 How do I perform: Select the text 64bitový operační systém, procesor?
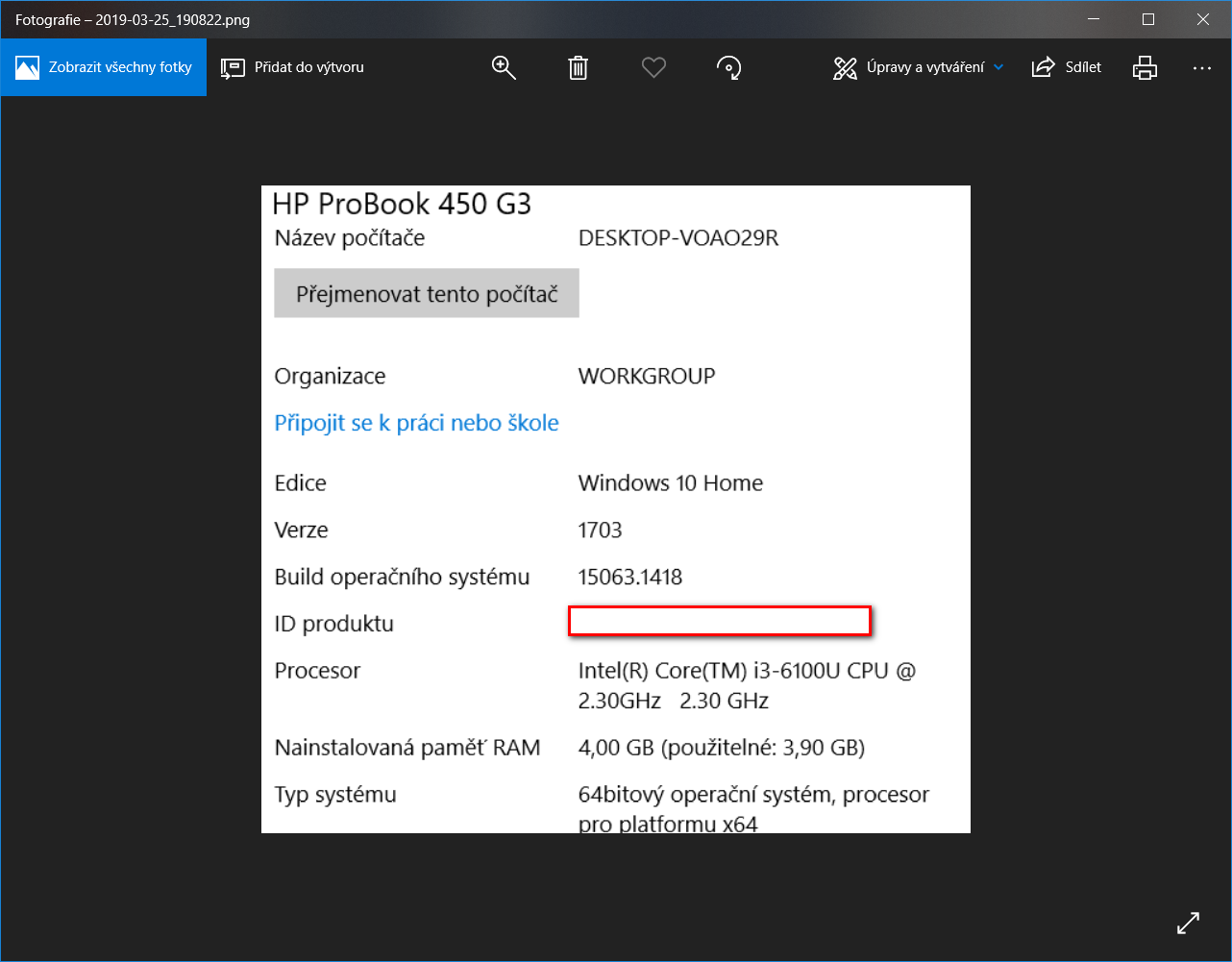(754, 795)
